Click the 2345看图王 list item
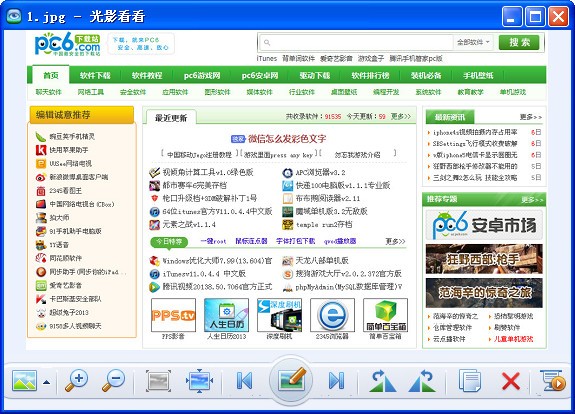The height and width of the screenshot is (414, 575). 66,191
